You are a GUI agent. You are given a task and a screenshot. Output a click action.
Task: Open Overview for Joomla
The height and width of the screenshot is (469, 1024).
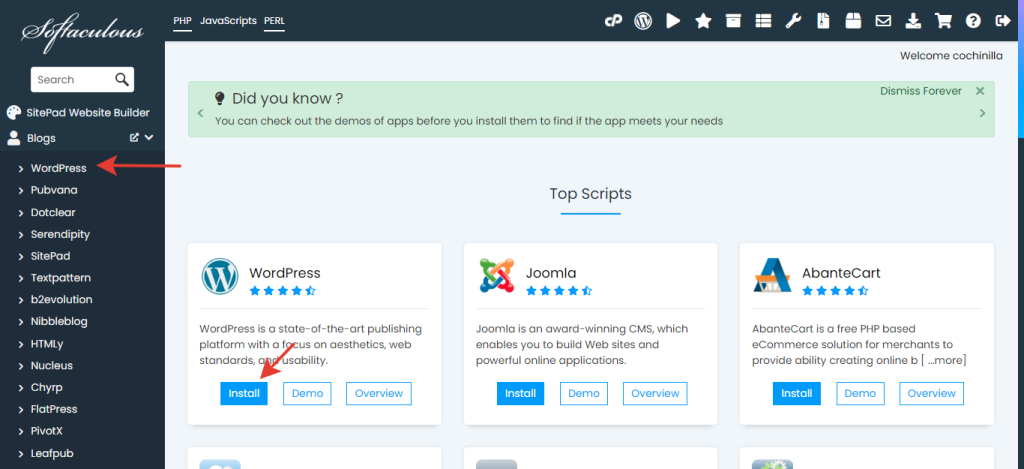point(655,393)
